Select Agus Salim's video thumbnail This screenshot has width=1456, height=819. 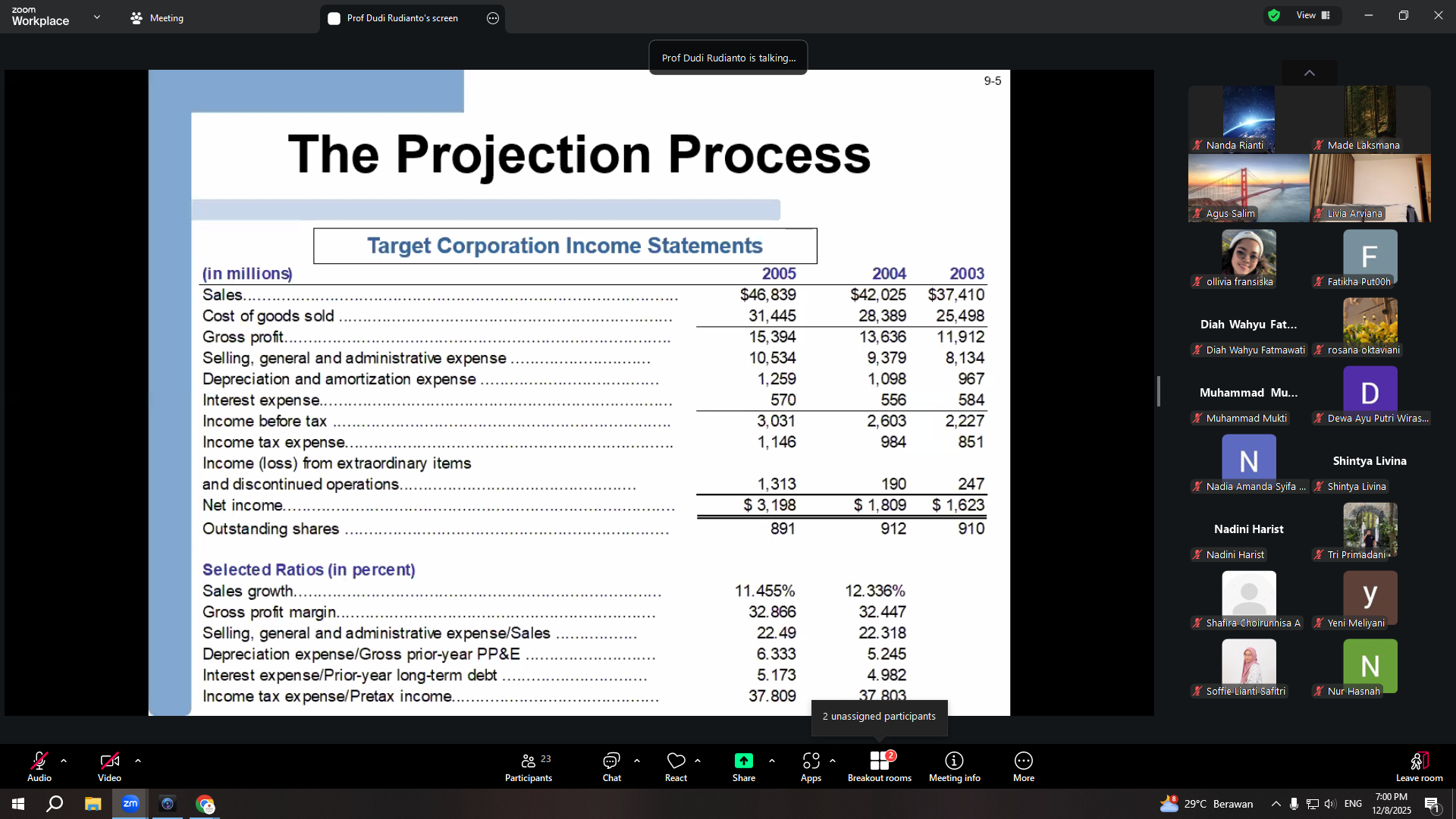click(x=1249, y=188)
